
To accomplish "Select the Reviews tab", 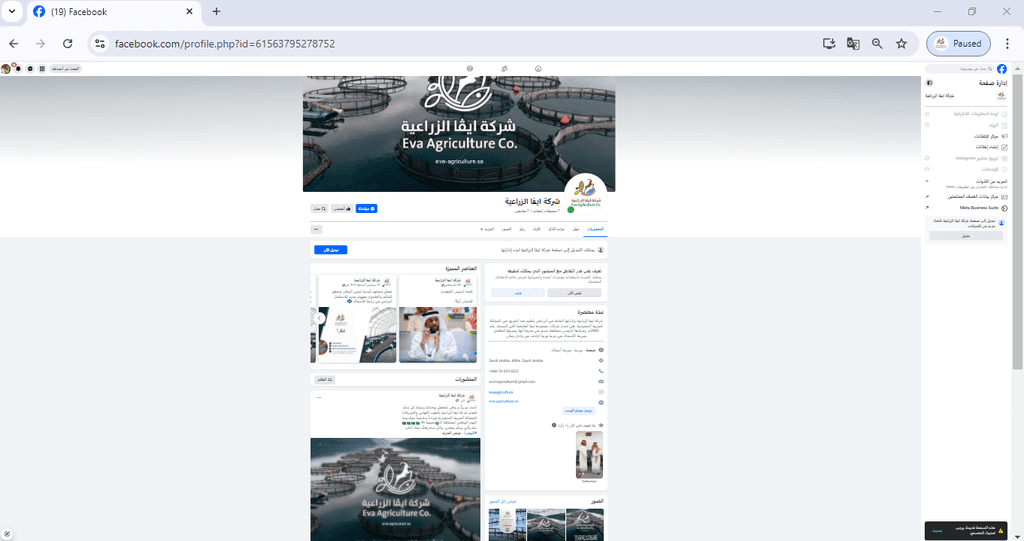I will 536,229.
